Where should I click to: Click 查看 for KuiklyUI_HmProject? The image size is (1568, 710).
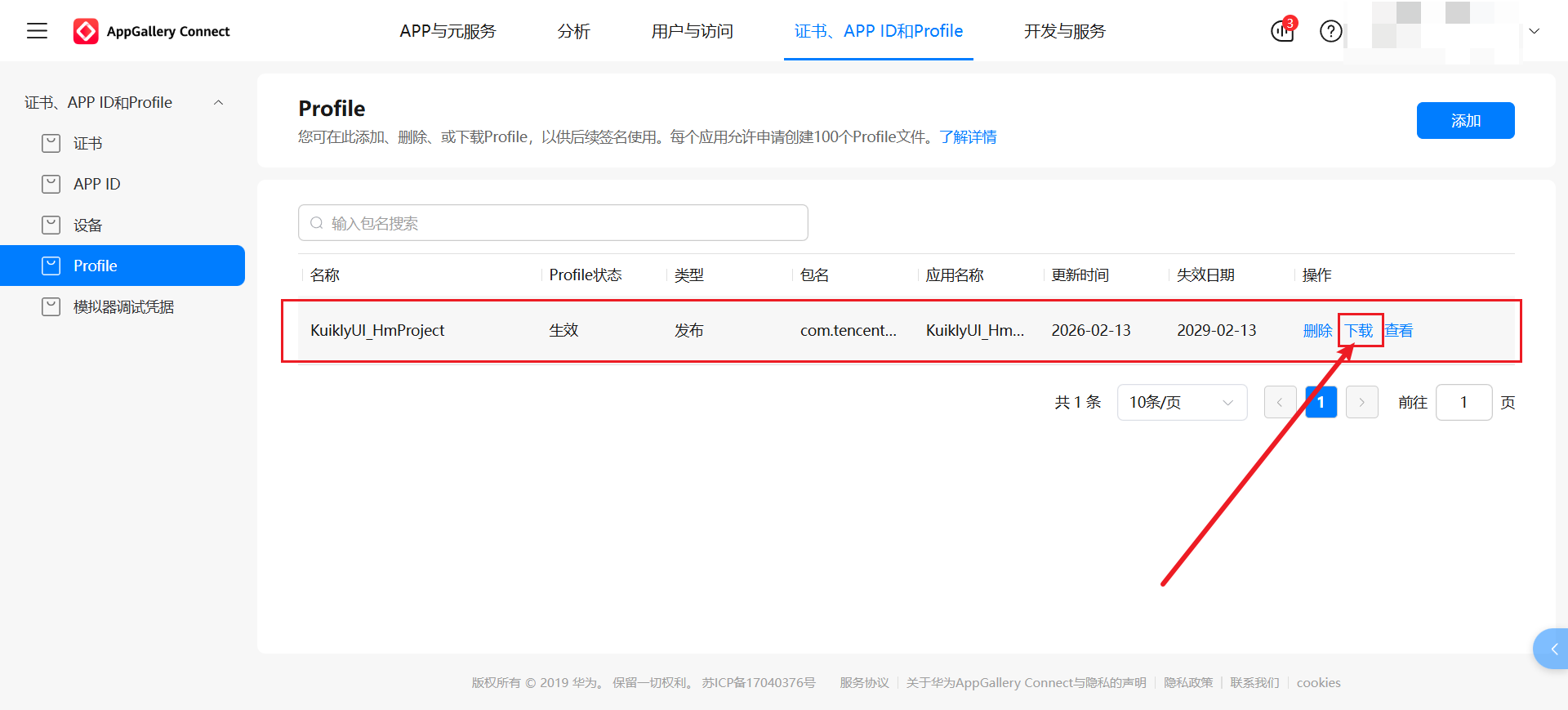pos(1399,330)
